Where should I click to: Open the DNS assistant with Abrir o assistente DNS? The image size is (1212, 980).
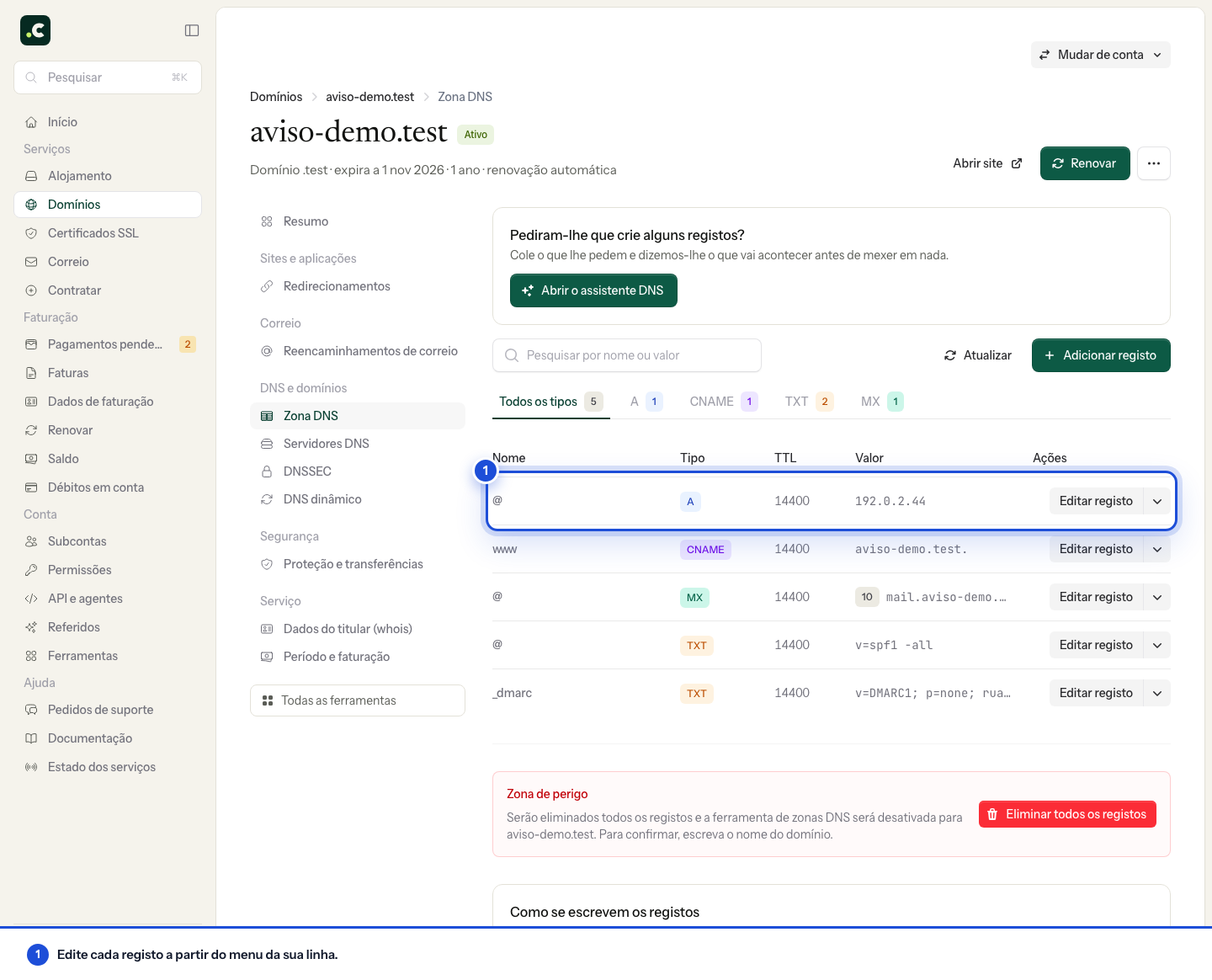click(x=593, y=290)
